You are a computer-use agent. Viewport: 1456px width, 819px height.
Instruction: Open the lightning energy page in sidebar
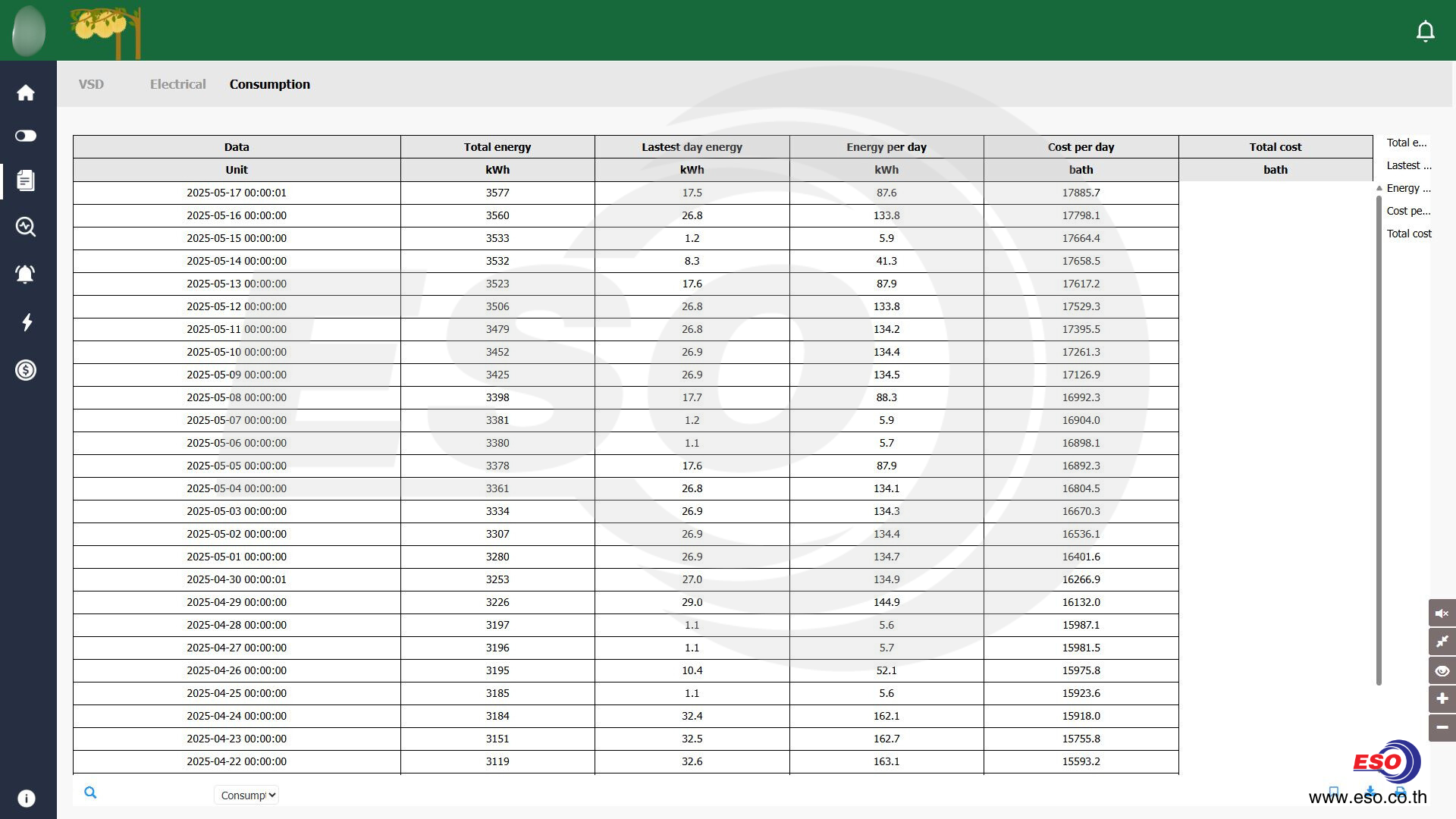tap(27, 322)
